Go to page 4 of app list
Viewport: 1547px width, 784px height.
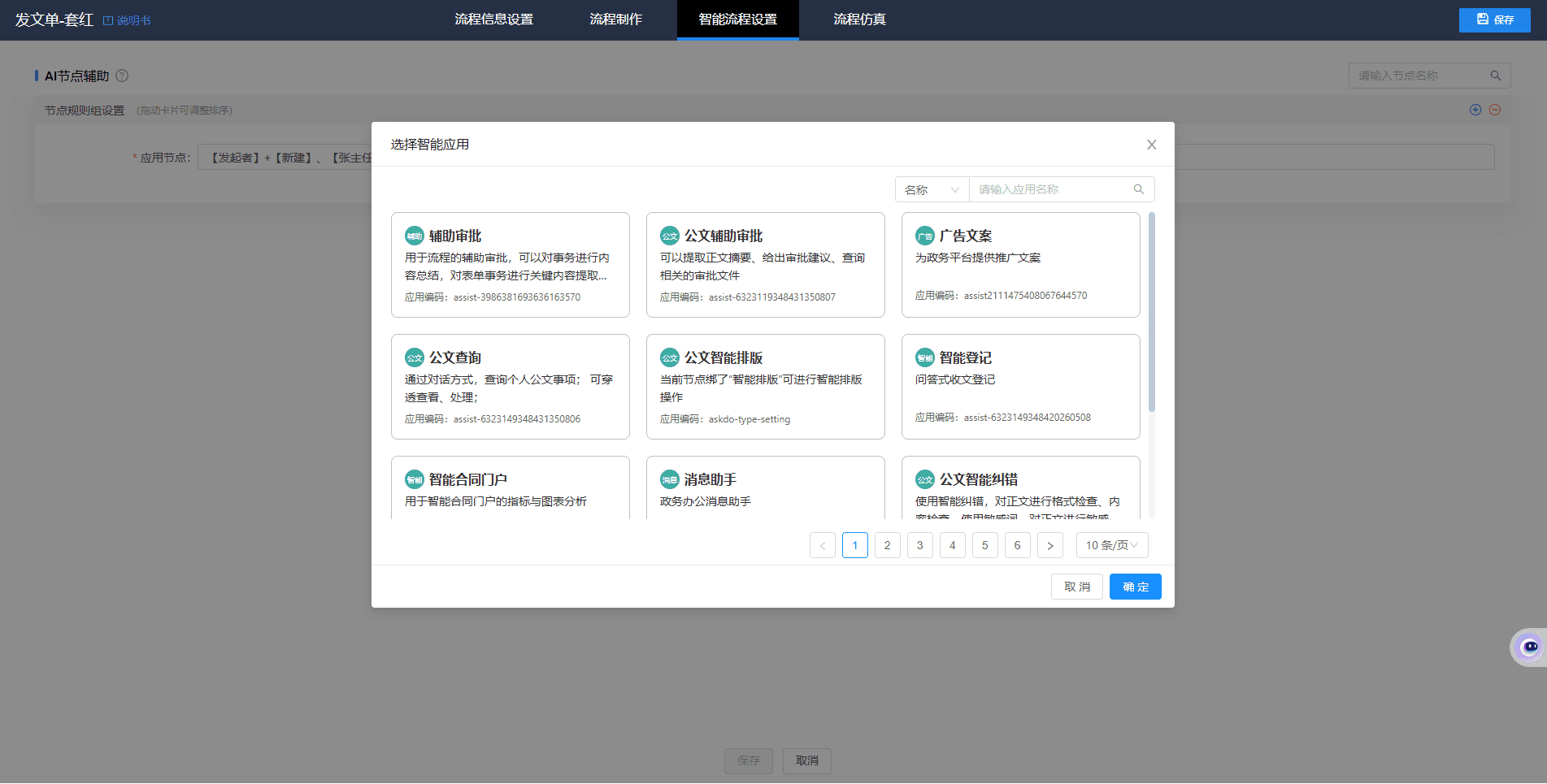pyautogui.click(x=953, y=545)
